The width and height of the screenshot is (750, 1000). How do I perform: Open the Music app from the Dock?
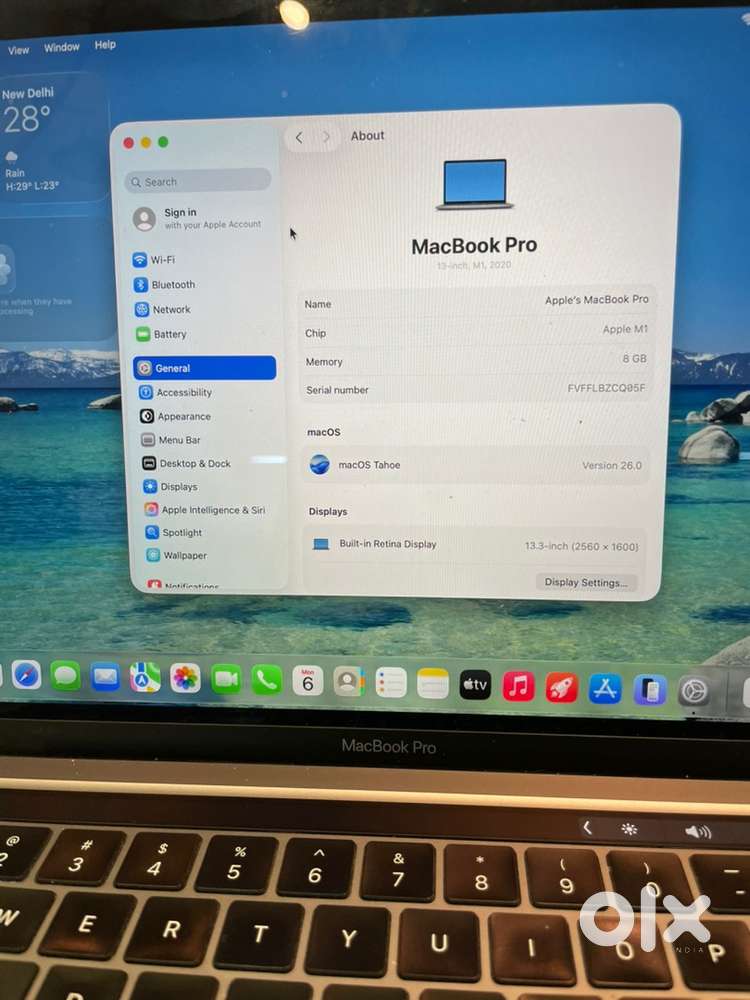click(x=518, y=686)
